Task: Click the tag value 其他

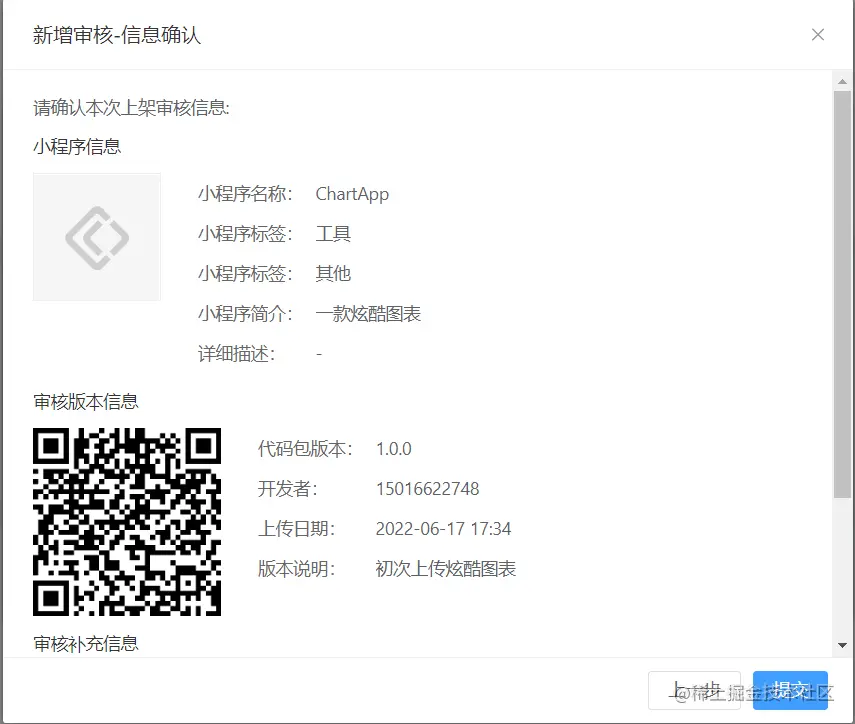Action: click(333, 274)
